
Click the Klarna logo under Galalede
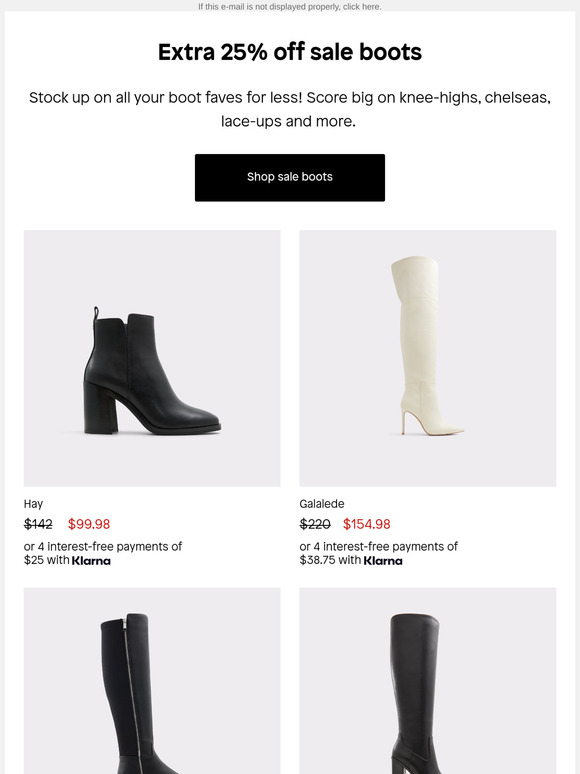pos(383,561)
